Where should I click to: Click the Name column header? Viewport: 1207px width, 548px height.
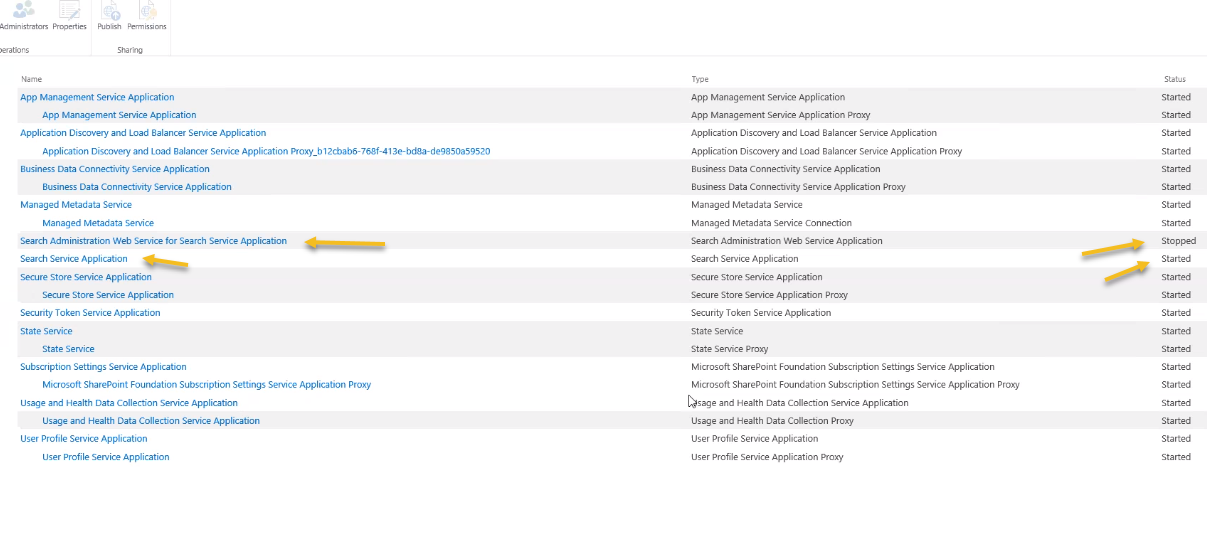click(x=32, y=79)
